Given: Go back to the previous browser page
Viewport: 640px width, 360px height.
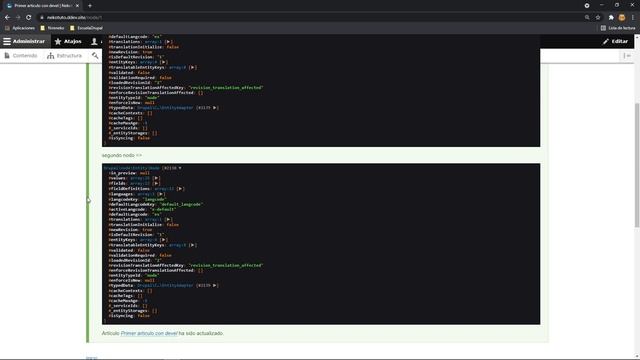Looking at the screenshot, I should tap(7, 18).
